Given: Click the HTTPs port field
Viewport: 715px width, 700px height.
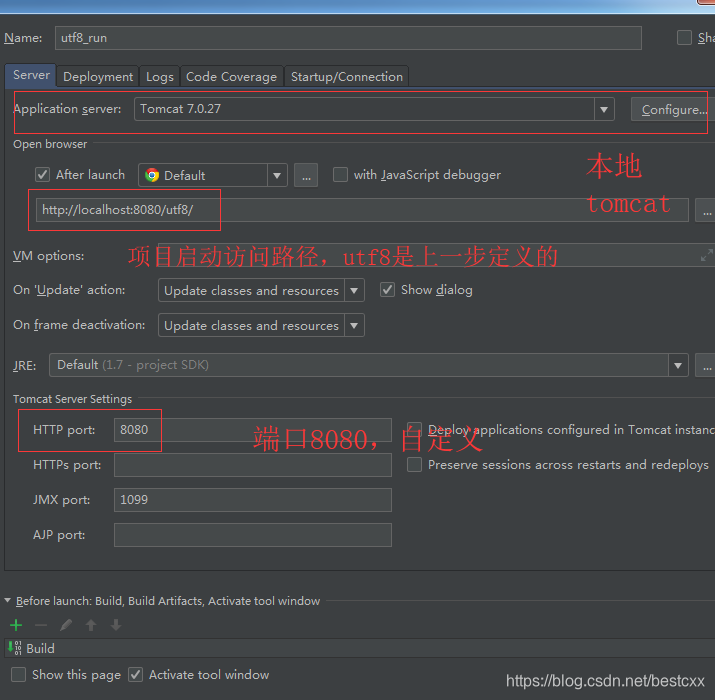Looking at the screenshot, I should coord(253,465).
